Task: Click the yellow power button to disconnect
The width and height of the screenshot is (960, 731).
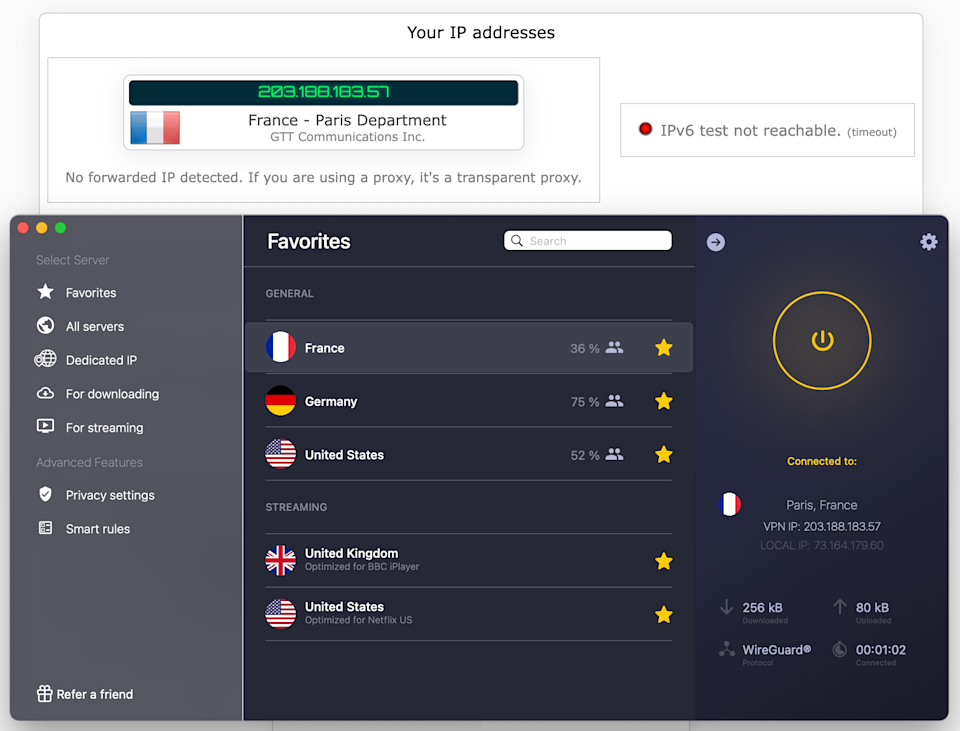Action: pyautogui.click(x=822, y=341)
